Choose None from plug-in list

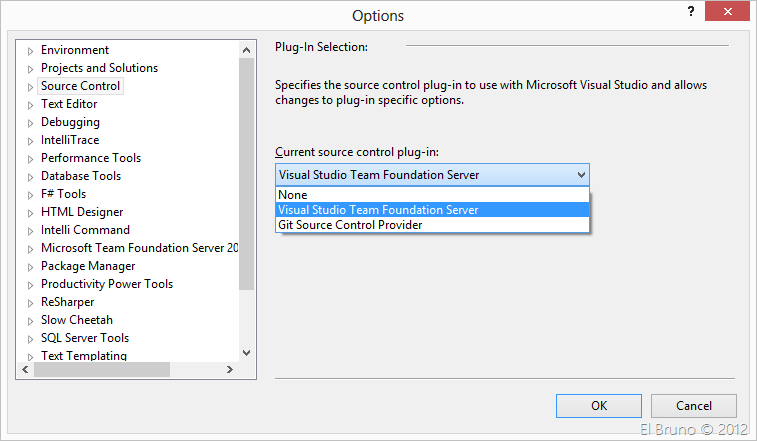point(293,195)
